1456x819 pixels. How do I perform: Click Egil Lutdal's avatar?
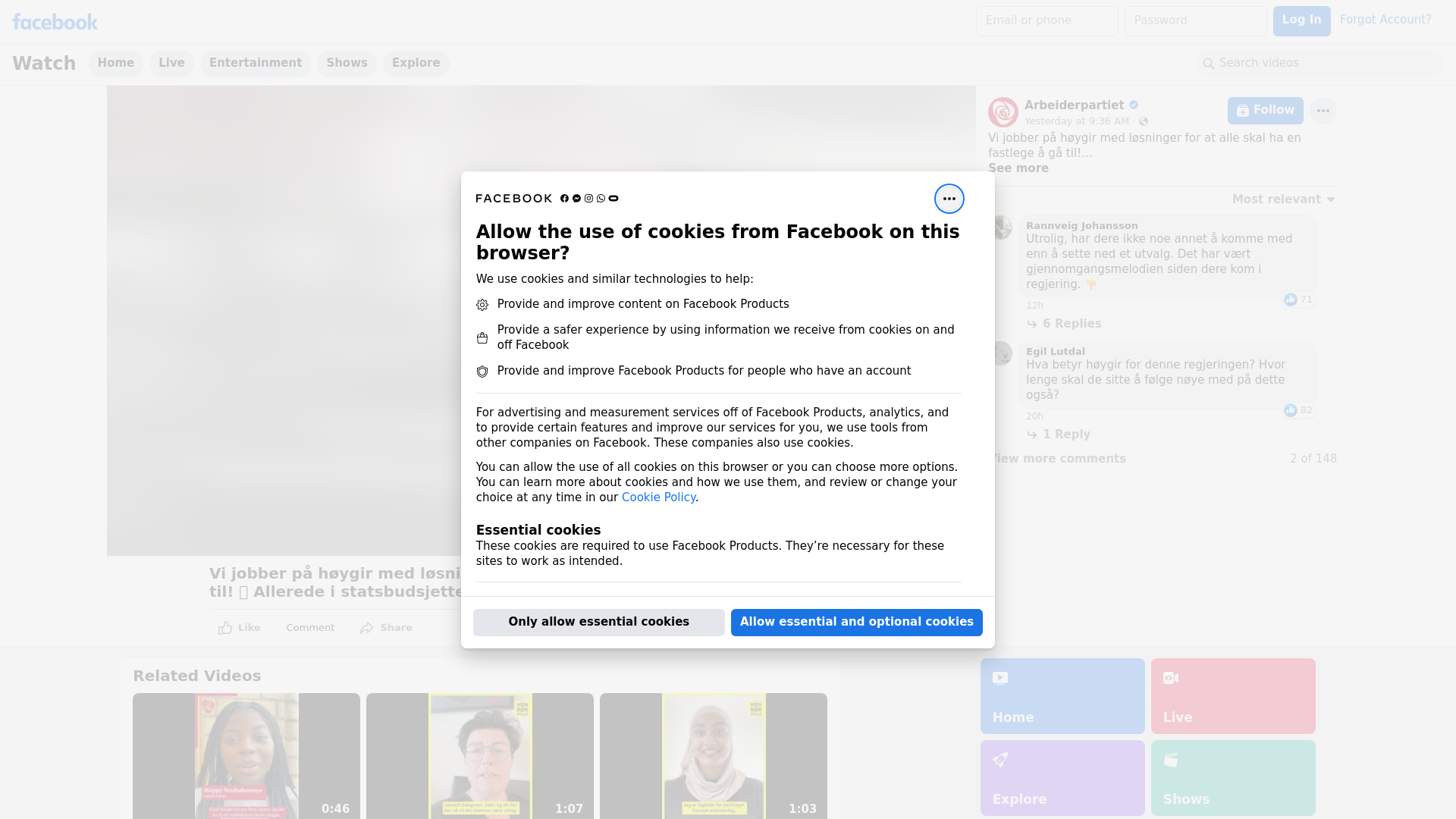click(x=1002, y=353)
